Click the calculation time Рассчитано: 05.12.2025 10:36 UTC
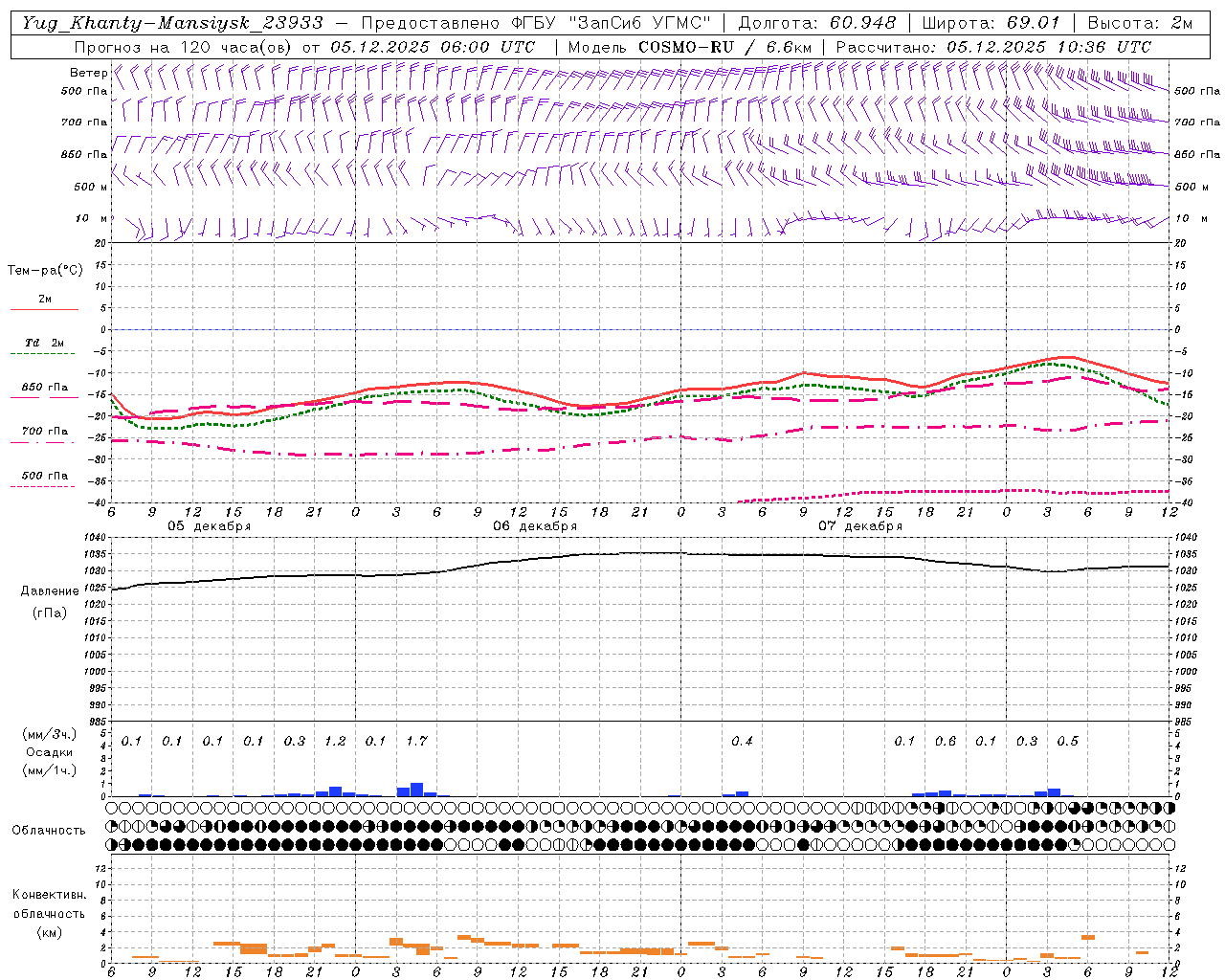Viewport: 1225px width, 980px height. tap(993, 47)
